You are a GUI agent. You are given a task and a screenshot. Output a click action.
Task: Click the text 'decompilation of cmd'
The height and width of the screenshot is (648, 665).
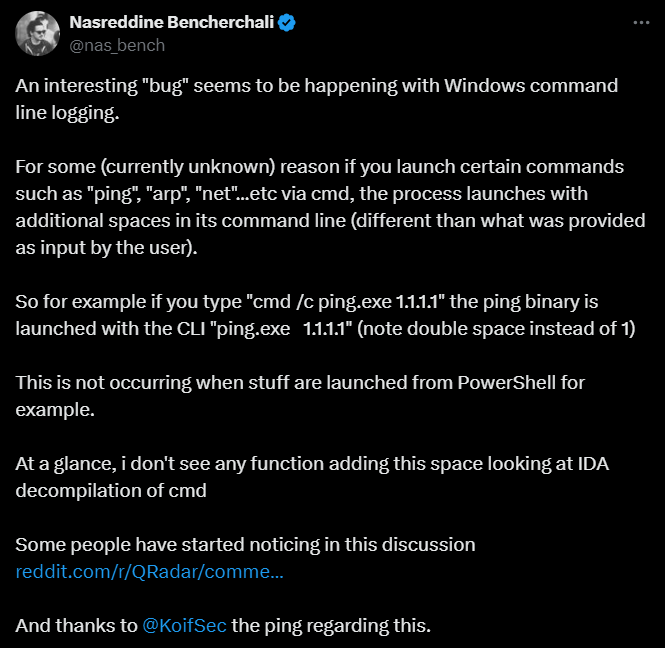(x=111, y=491)
